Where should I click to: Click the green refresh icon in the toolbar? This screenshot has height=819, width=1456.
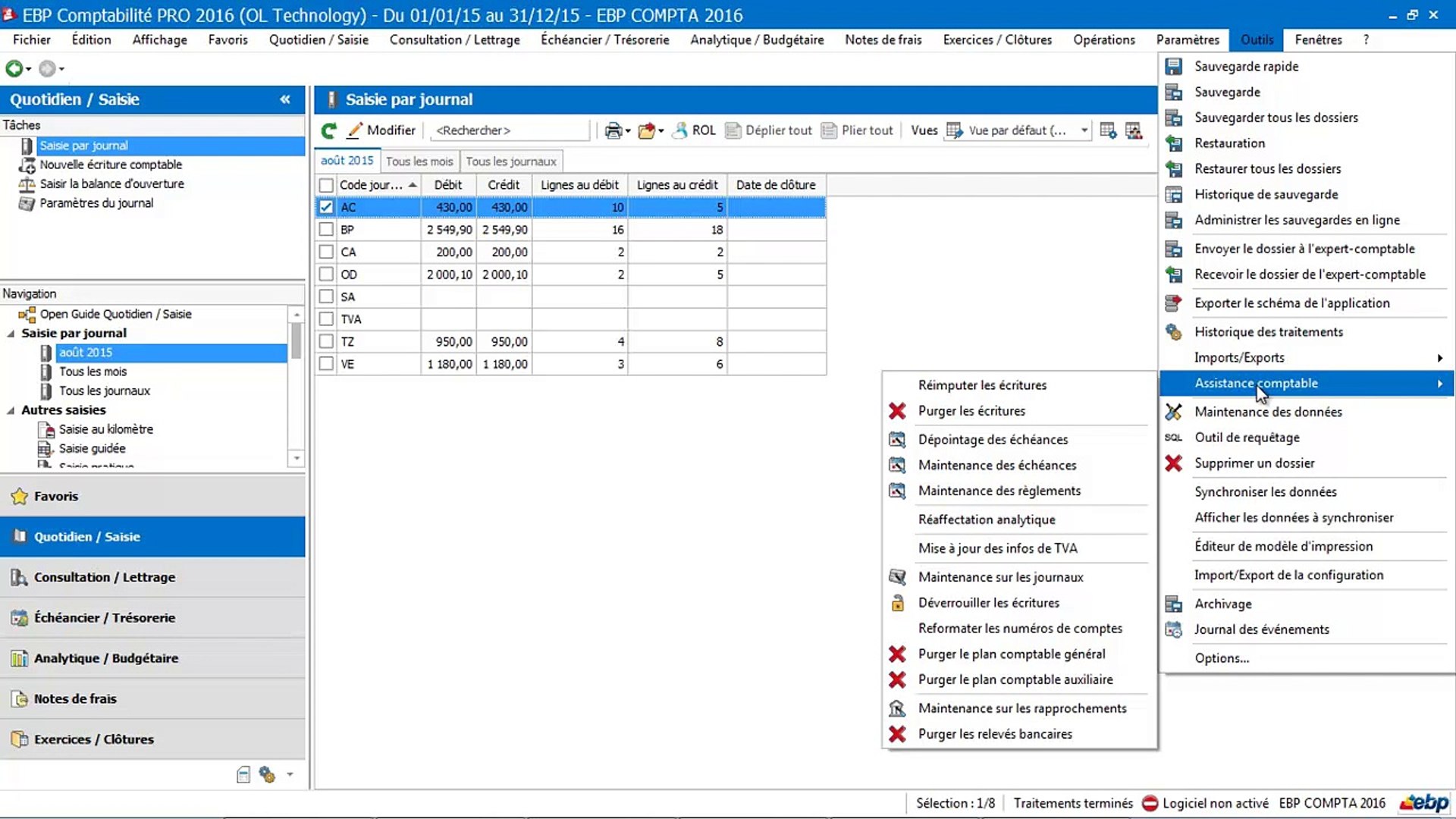tap(328, 130)
